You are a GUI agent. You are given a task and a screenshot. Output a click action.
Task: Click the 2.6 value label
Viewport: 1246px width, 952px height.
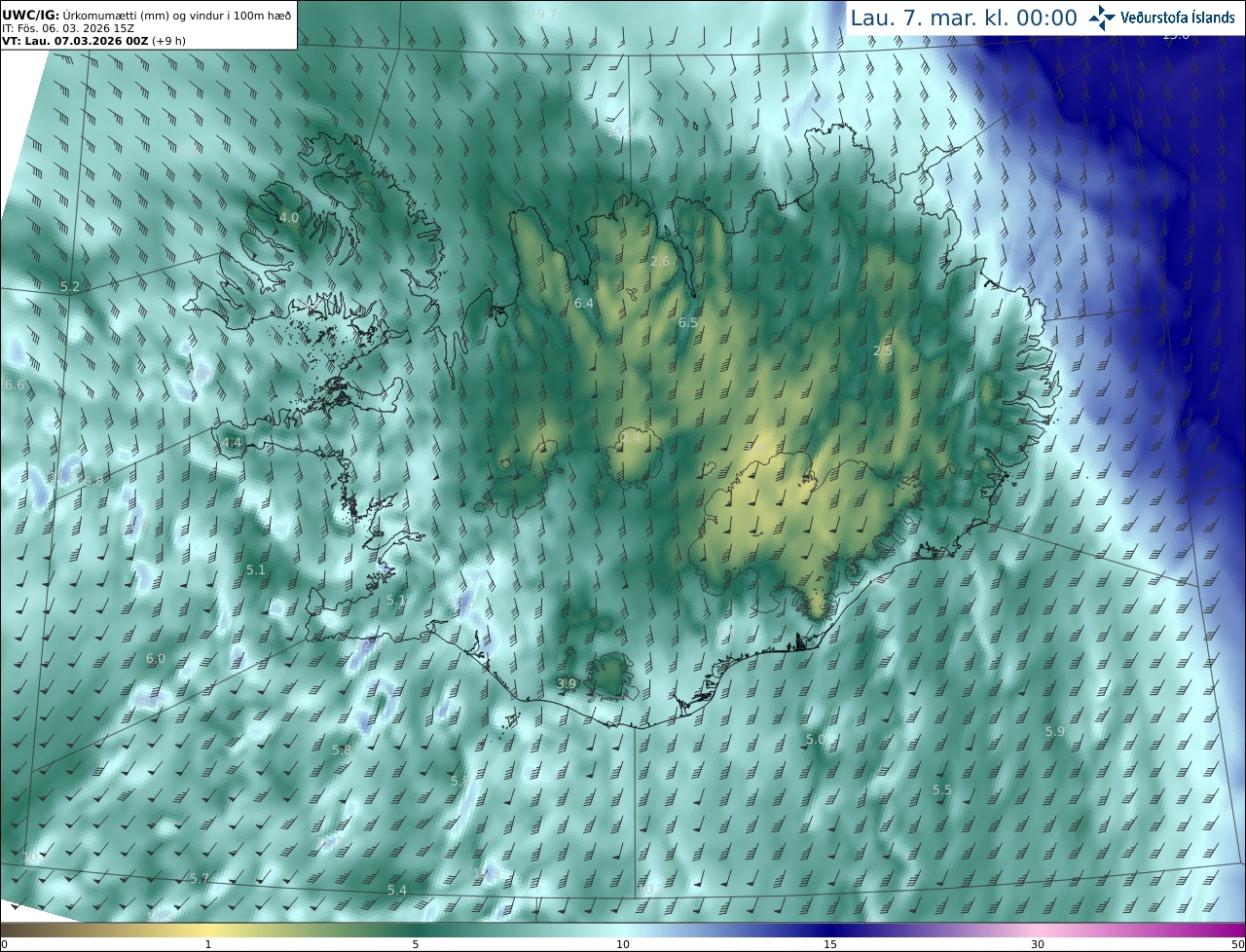pos(660,261)
